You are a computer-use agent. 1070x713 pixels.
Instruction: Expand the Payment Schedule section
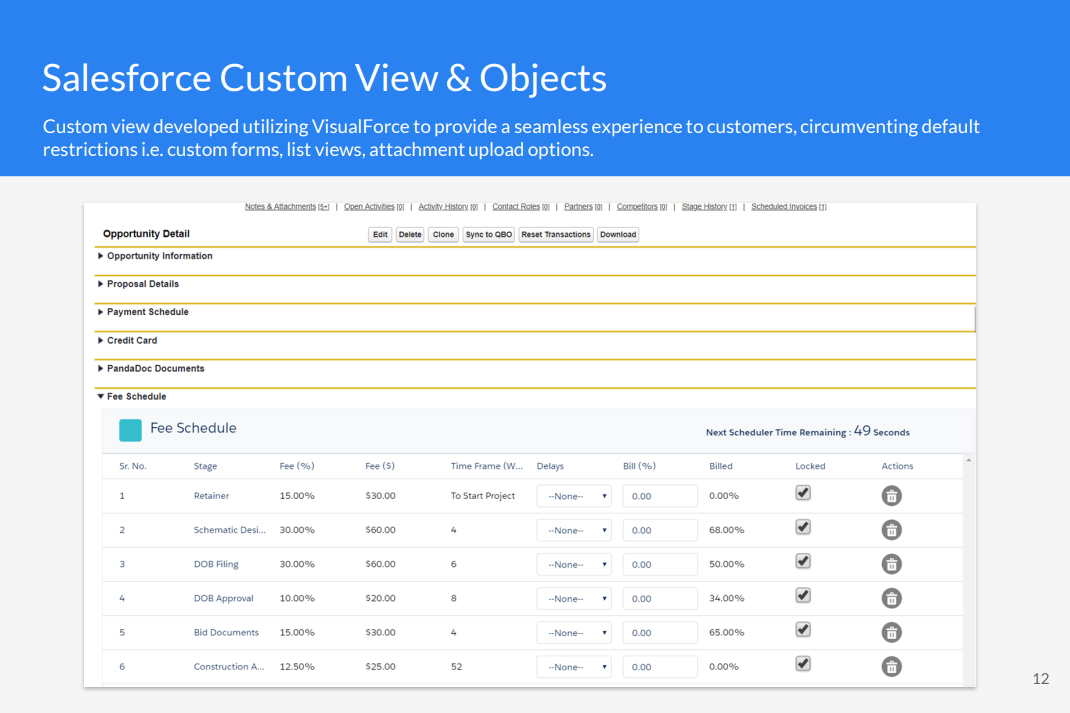(100, 312)
